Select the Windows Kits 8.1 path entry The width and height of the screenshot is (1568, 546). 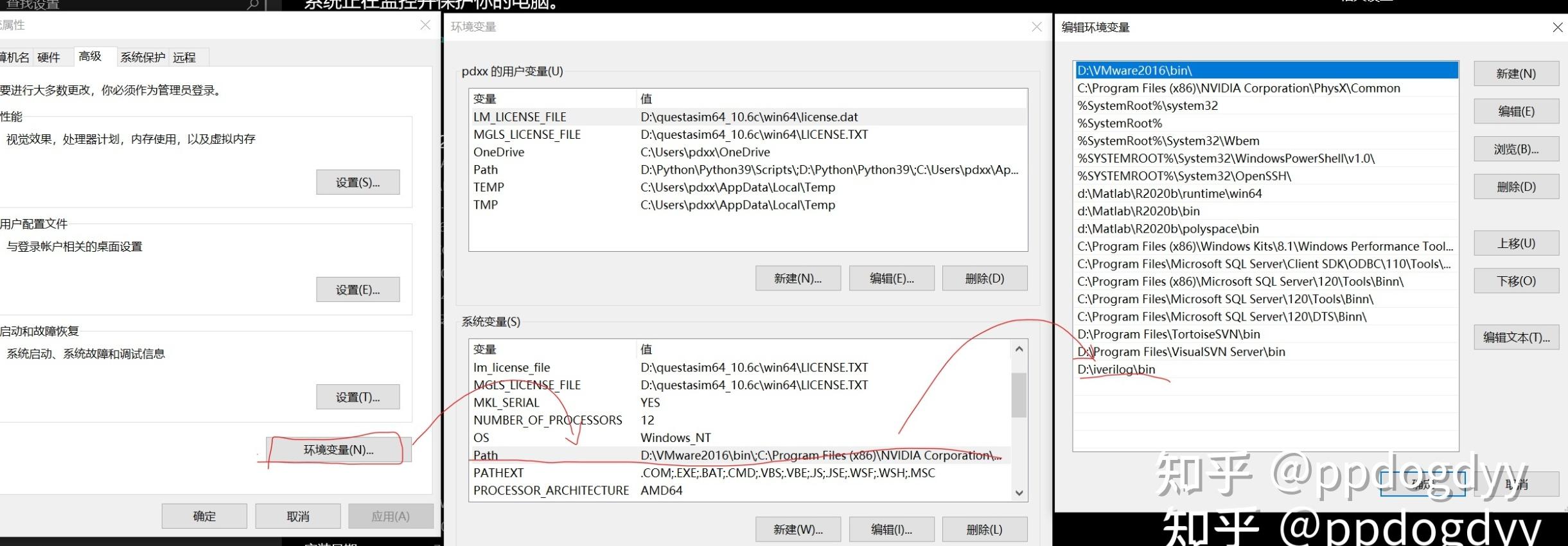coord(1266,246)
